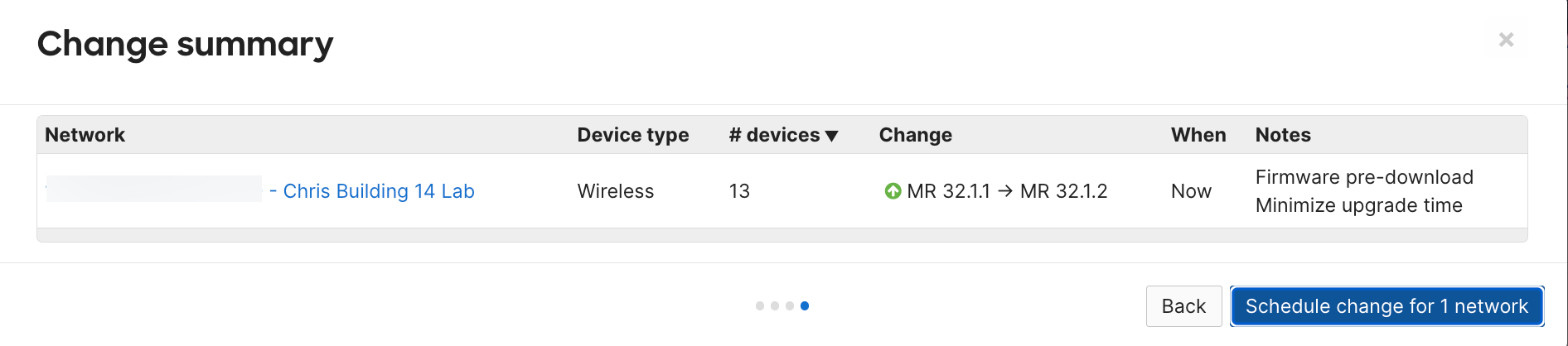Viewport: 1568px width, 346px height.
Task: Go to second wizard step dot
Action: click(775, 306)
